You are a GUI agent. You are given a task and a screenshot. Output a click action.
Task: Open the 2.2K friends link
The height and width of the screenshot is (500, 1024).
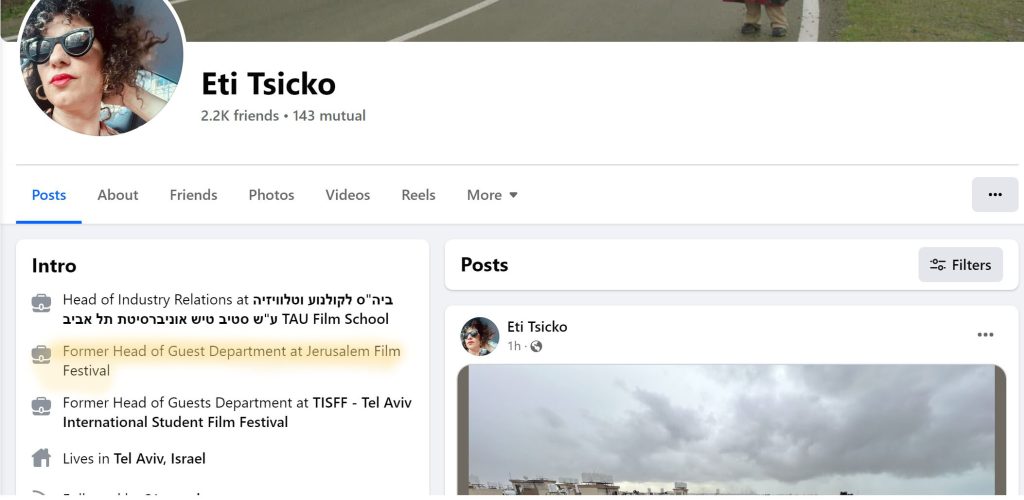240,116
